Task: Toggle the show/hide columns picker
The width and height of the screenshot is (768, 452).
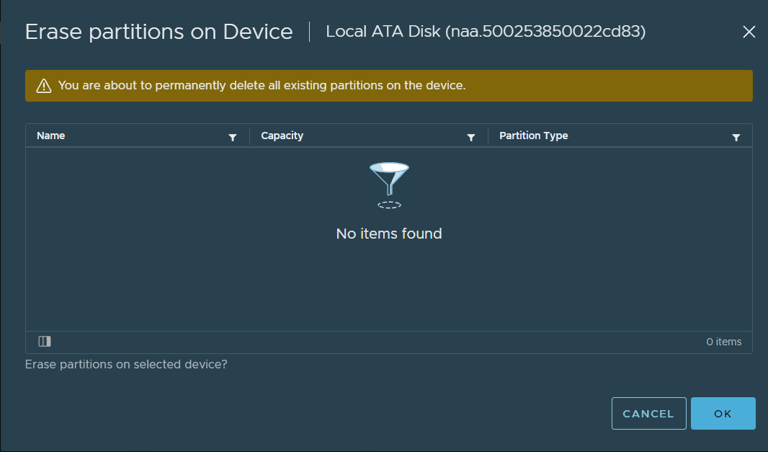Action: pyautogui.click(x=45, y=341)
